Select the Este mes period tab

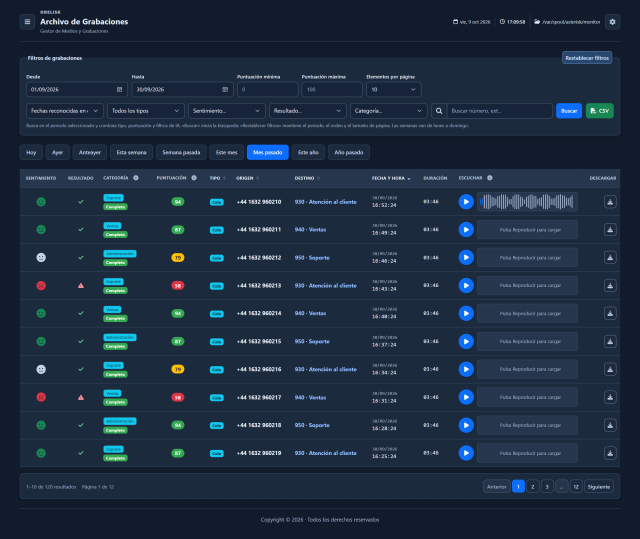[227, 152]
